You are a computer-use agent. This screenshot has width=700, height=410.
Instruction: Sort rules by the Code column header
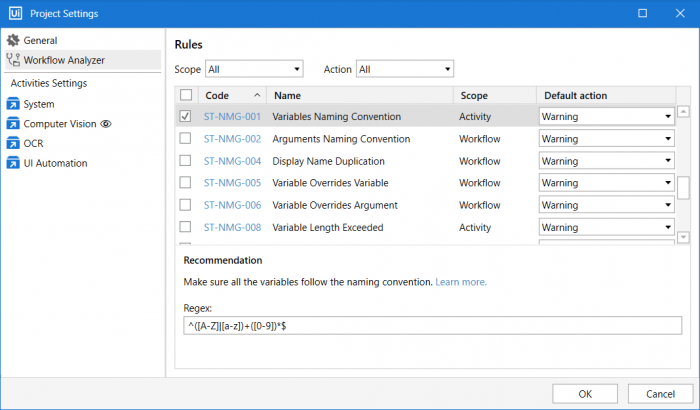pos(218,96)
